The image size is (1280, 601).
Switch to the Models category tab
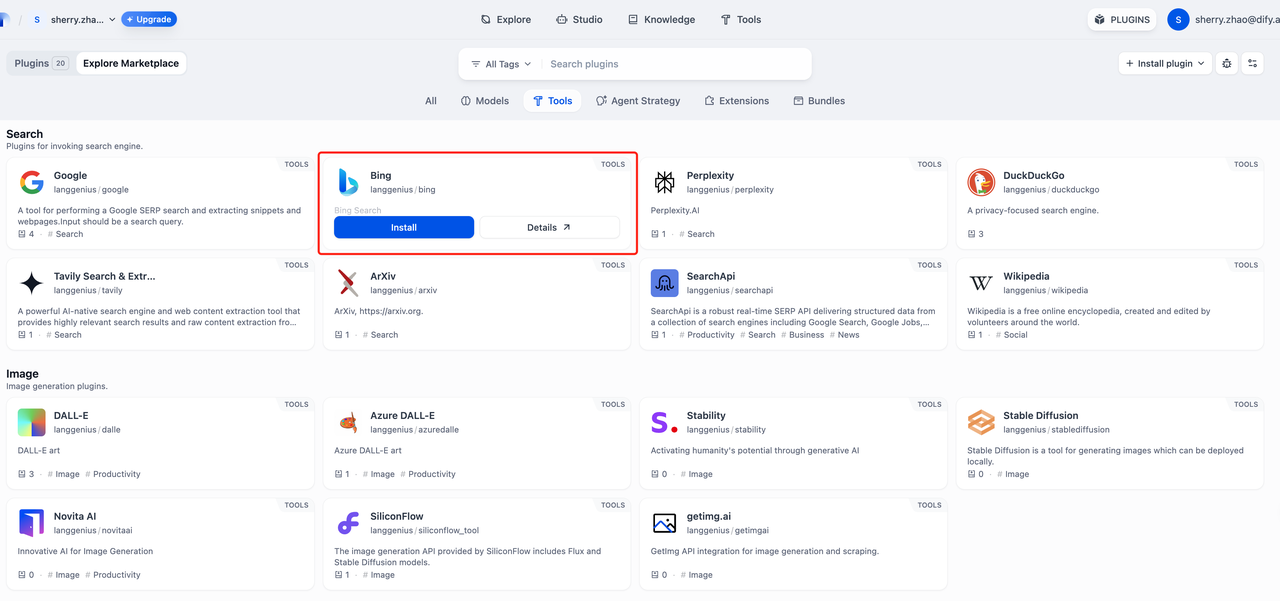(485, 101)
